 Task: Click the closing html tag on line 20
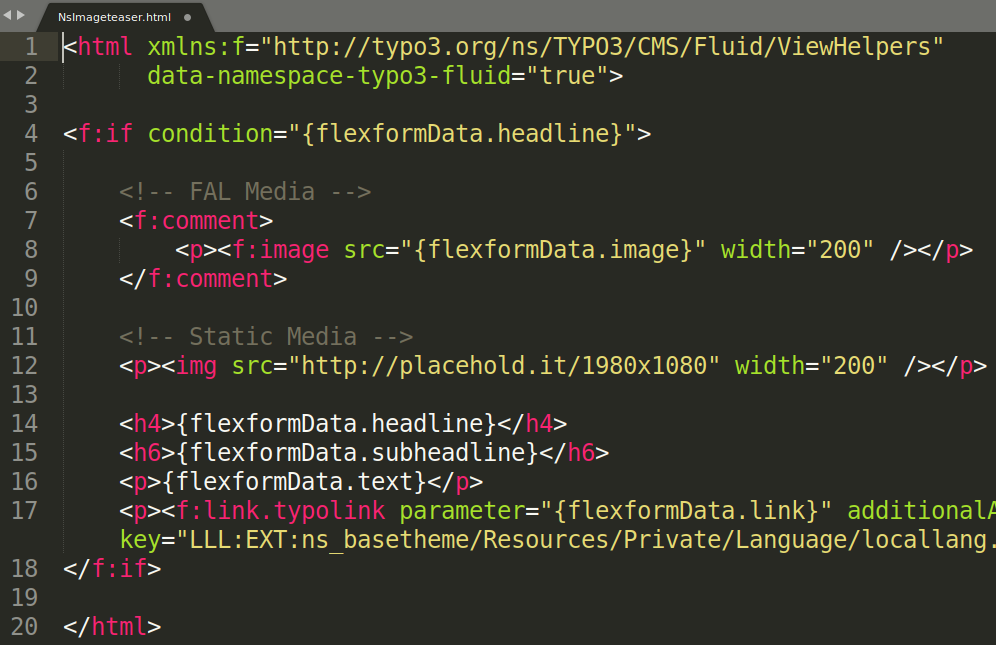113,626
